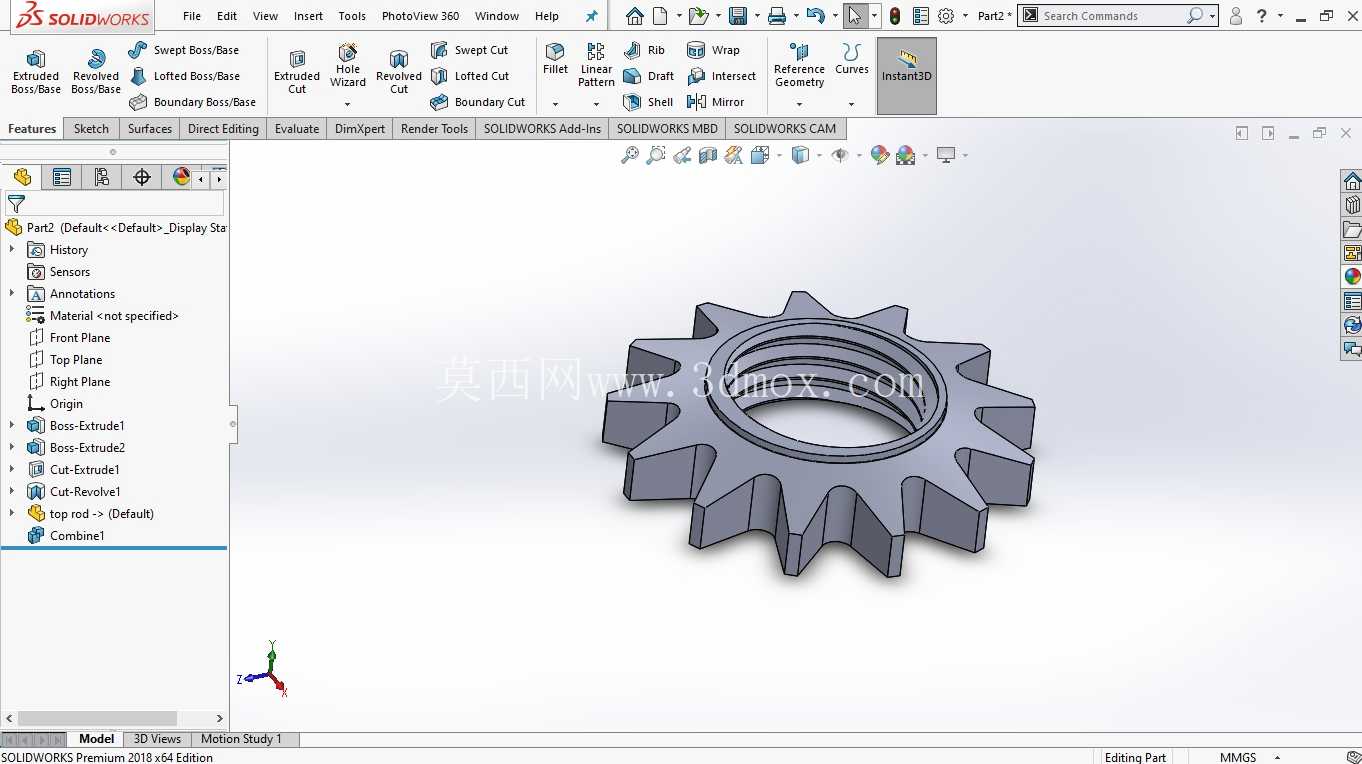The height and width of the screenshot is (764, 1362).
Task: Expand the Cut-Revolve1 feature
Action: [12, 492]
